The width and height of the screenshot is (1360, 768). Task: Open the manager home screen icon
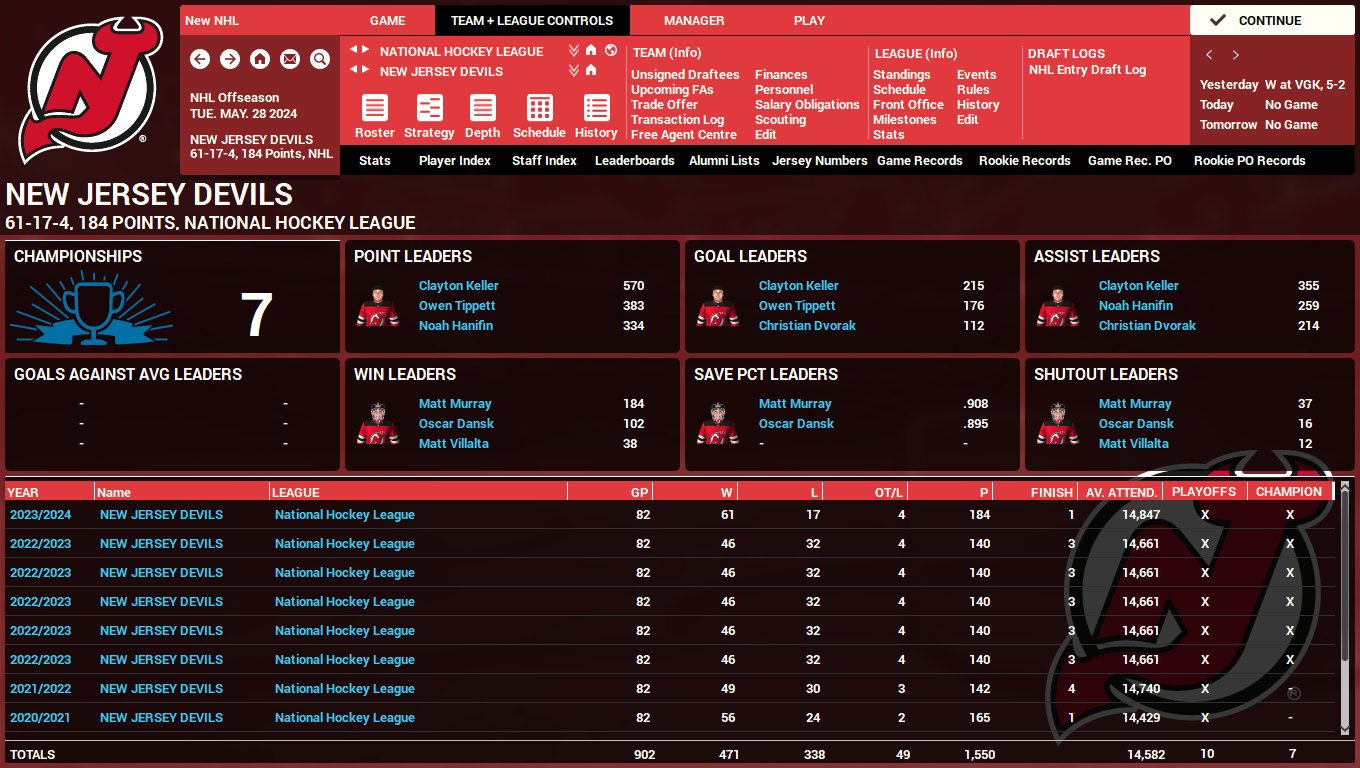(x=260, y=60)
